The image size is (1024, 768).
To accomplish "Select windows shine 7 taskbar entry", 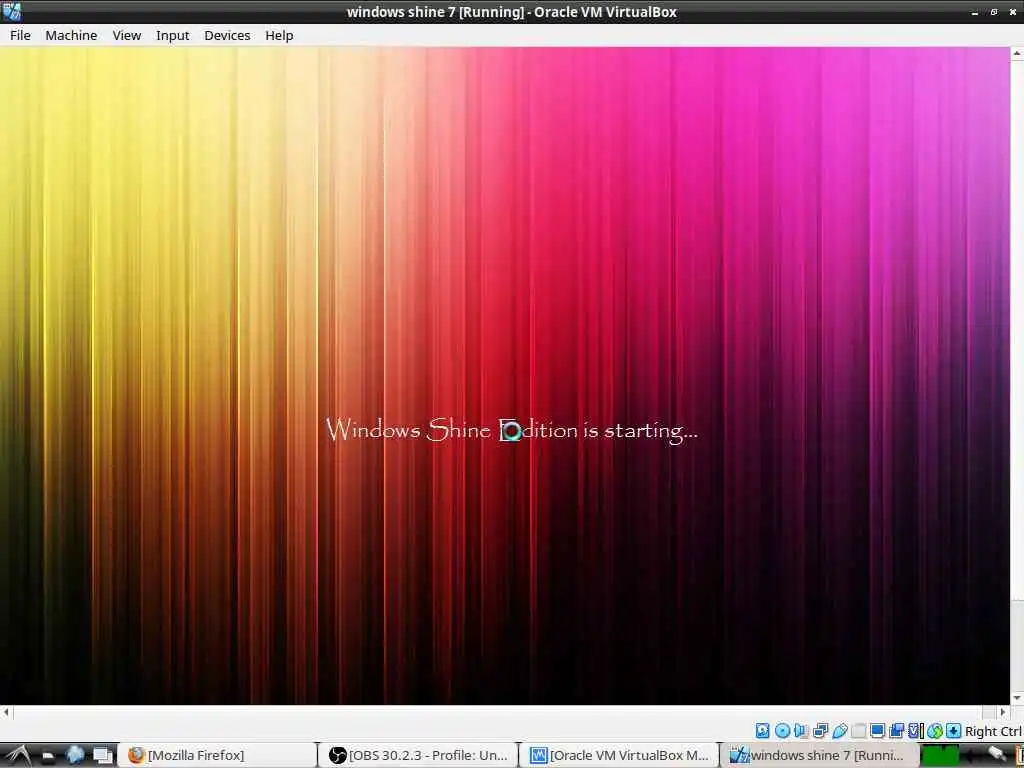I will (x=820, y=755).
